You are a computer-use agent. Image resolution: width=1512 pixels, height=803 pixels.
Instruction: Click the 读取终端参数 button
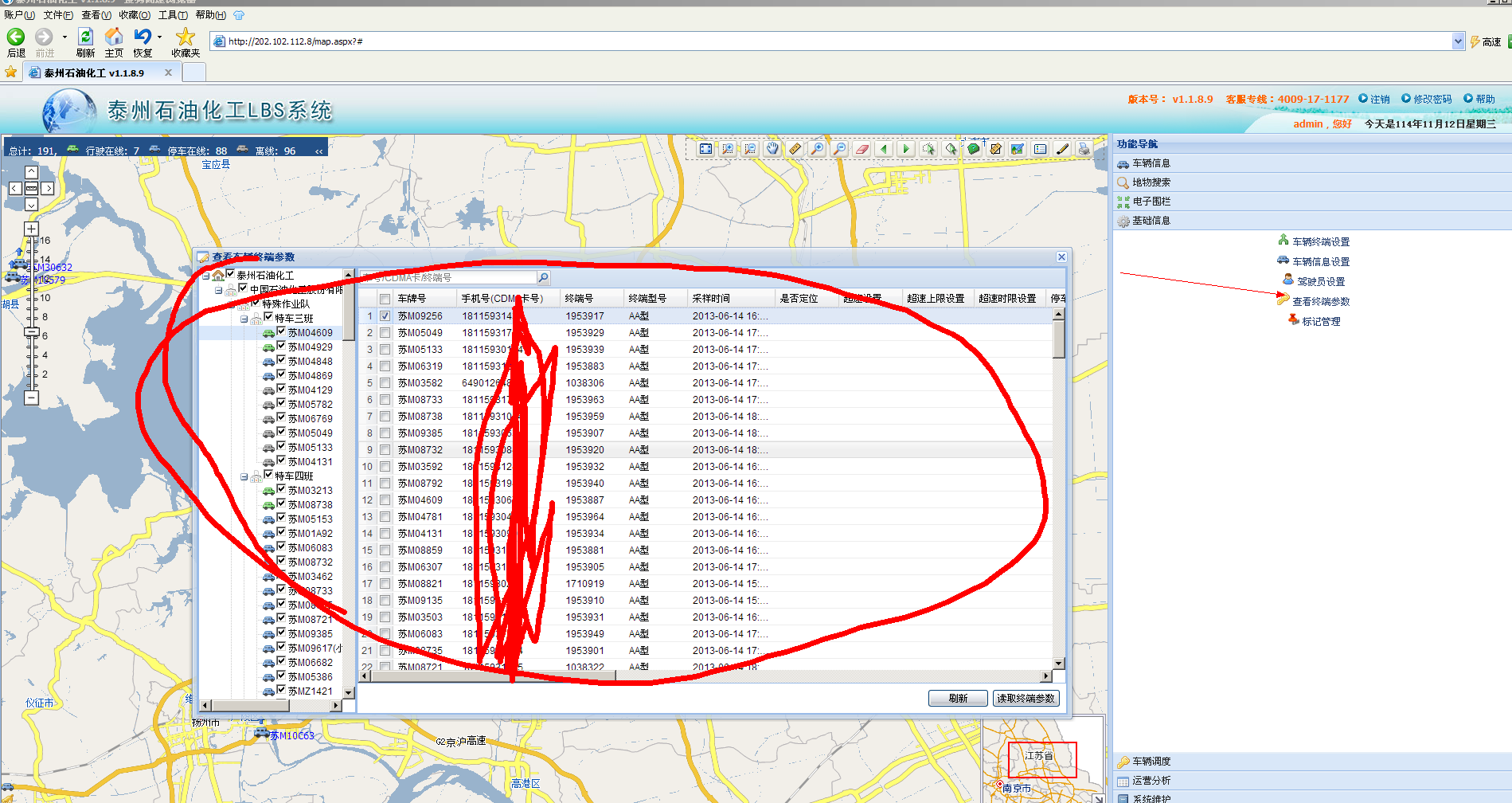[x=1026, y=698]
